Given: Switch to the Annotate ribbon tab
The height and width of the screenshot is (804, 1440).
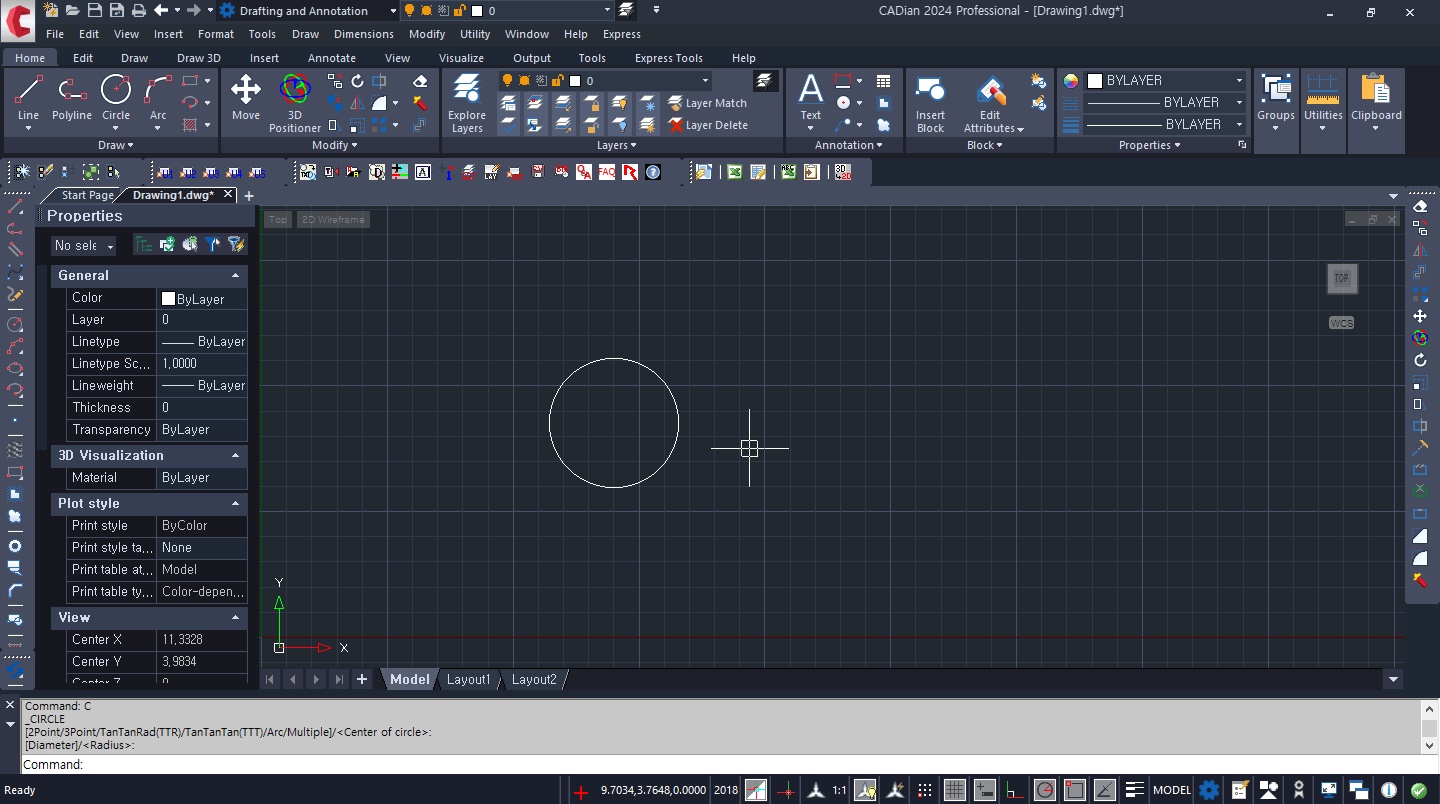Looking at the screenshot, I should 332,58.
